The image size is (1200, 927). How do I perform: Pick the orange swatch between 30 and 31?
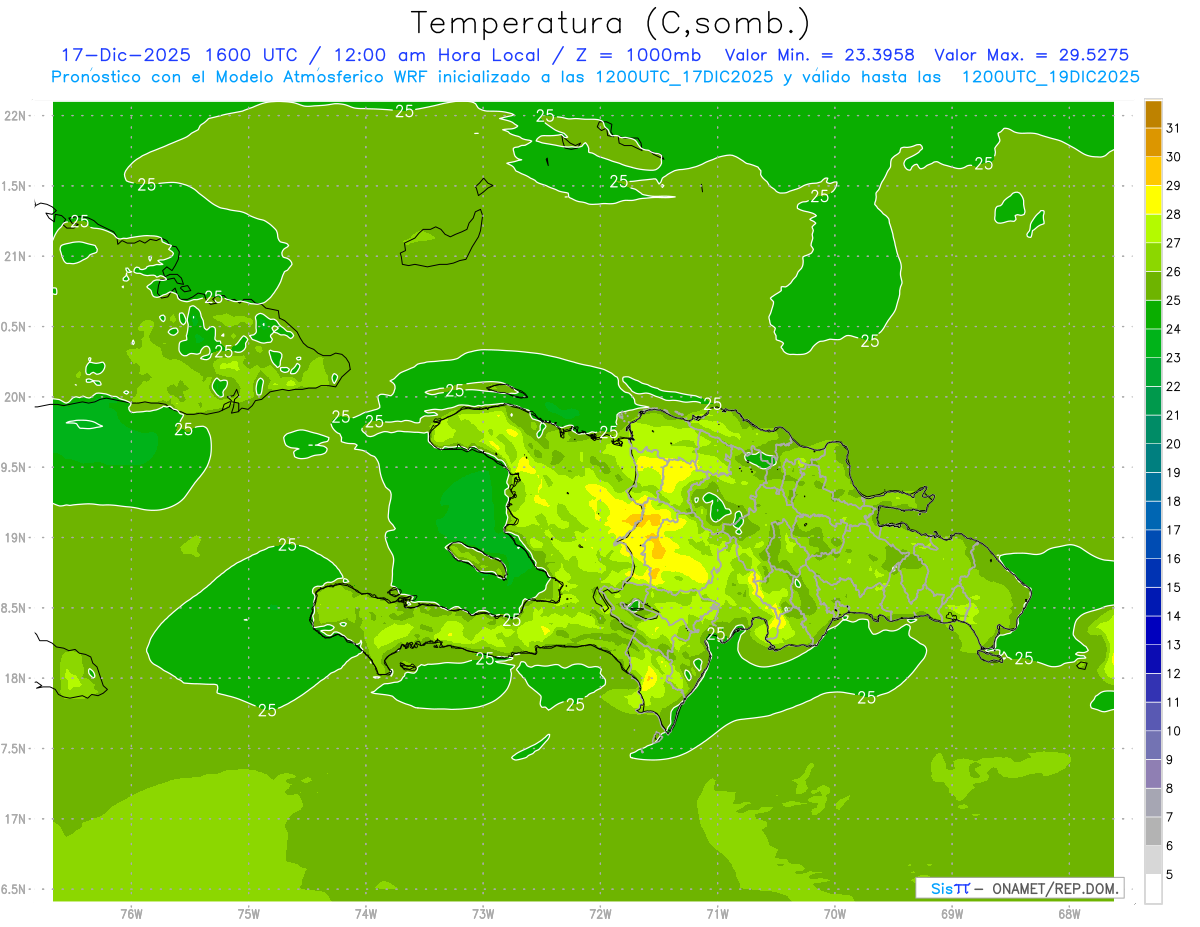(x=1153, y=142)
